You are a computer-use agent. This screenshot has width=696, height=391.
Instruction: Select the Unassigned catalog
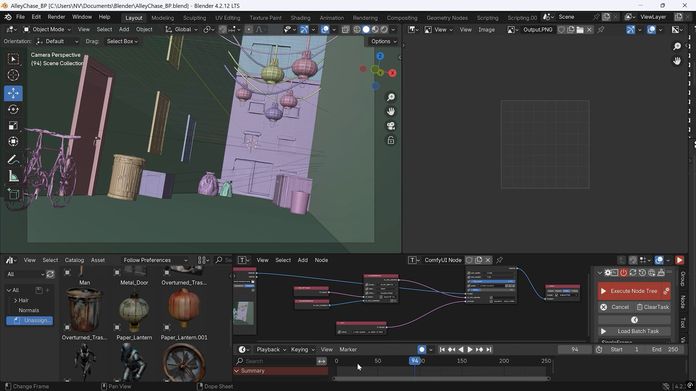(30, 320)
